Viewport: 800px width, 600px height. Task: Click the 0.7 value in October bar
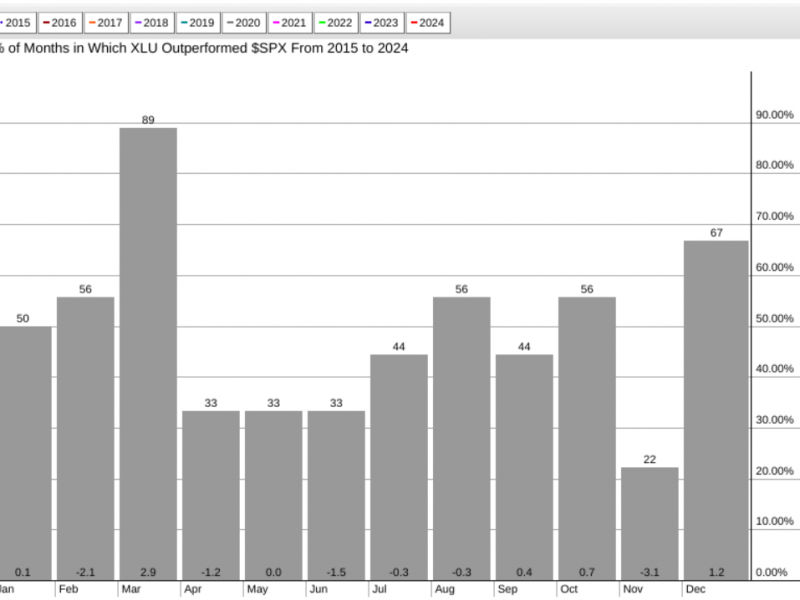pos(587,572)
